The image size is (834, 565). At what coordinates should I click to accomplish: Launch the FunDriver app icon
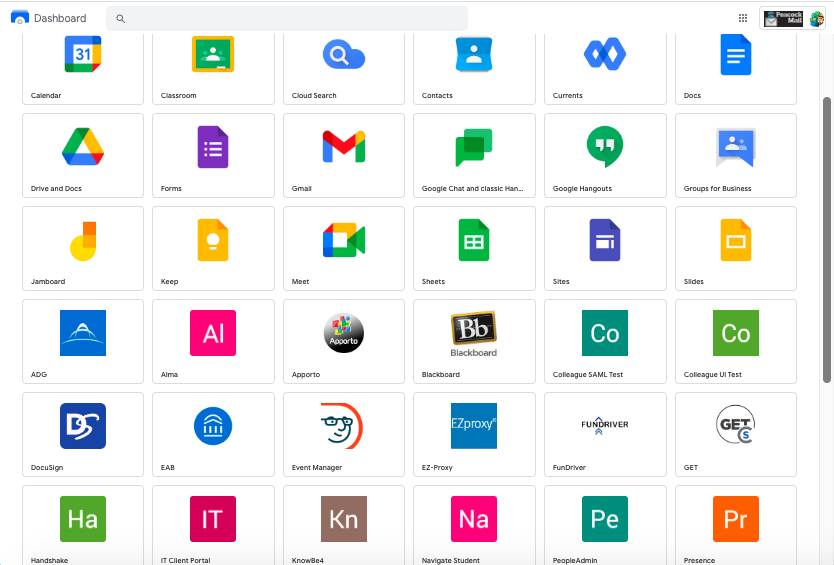click(x=605, y=426)
